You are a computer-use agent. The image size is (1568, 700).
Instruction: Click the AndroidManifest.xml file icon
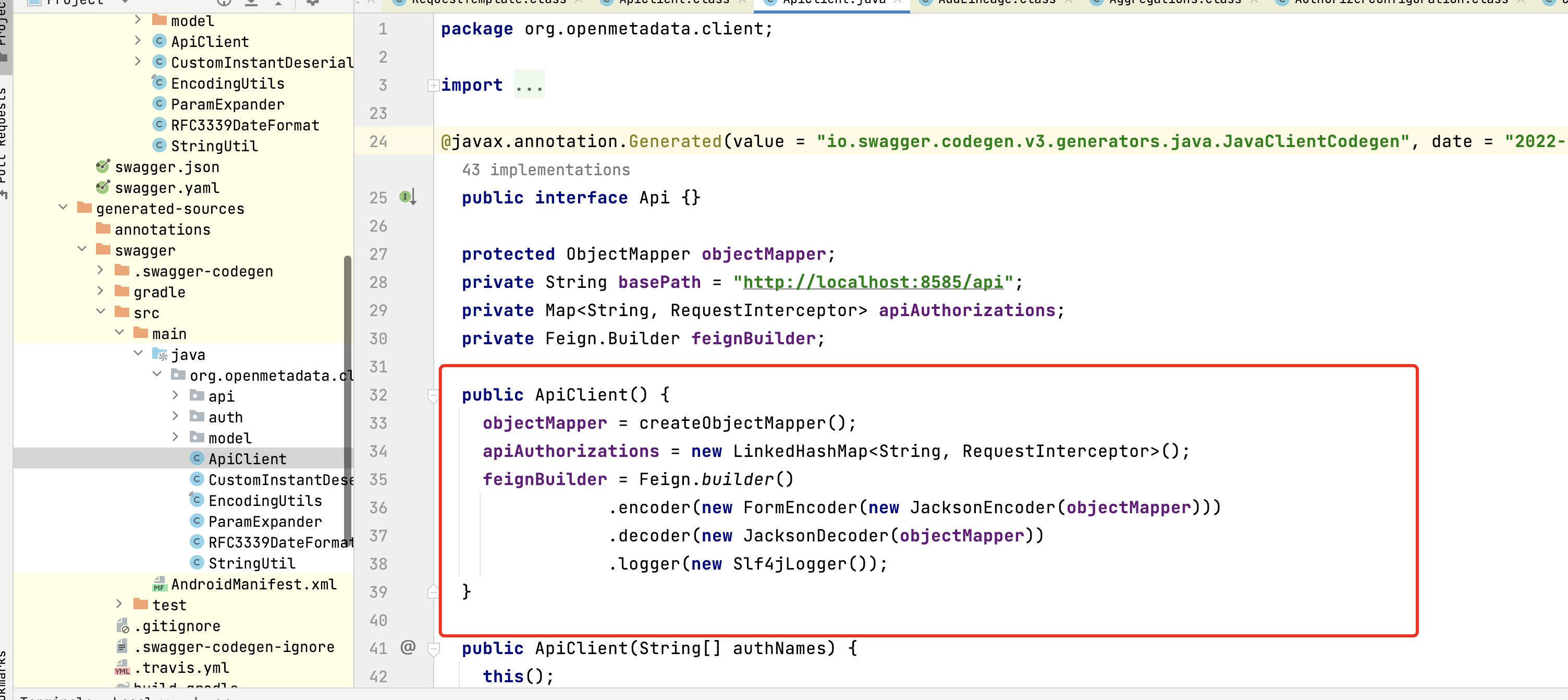160,584
